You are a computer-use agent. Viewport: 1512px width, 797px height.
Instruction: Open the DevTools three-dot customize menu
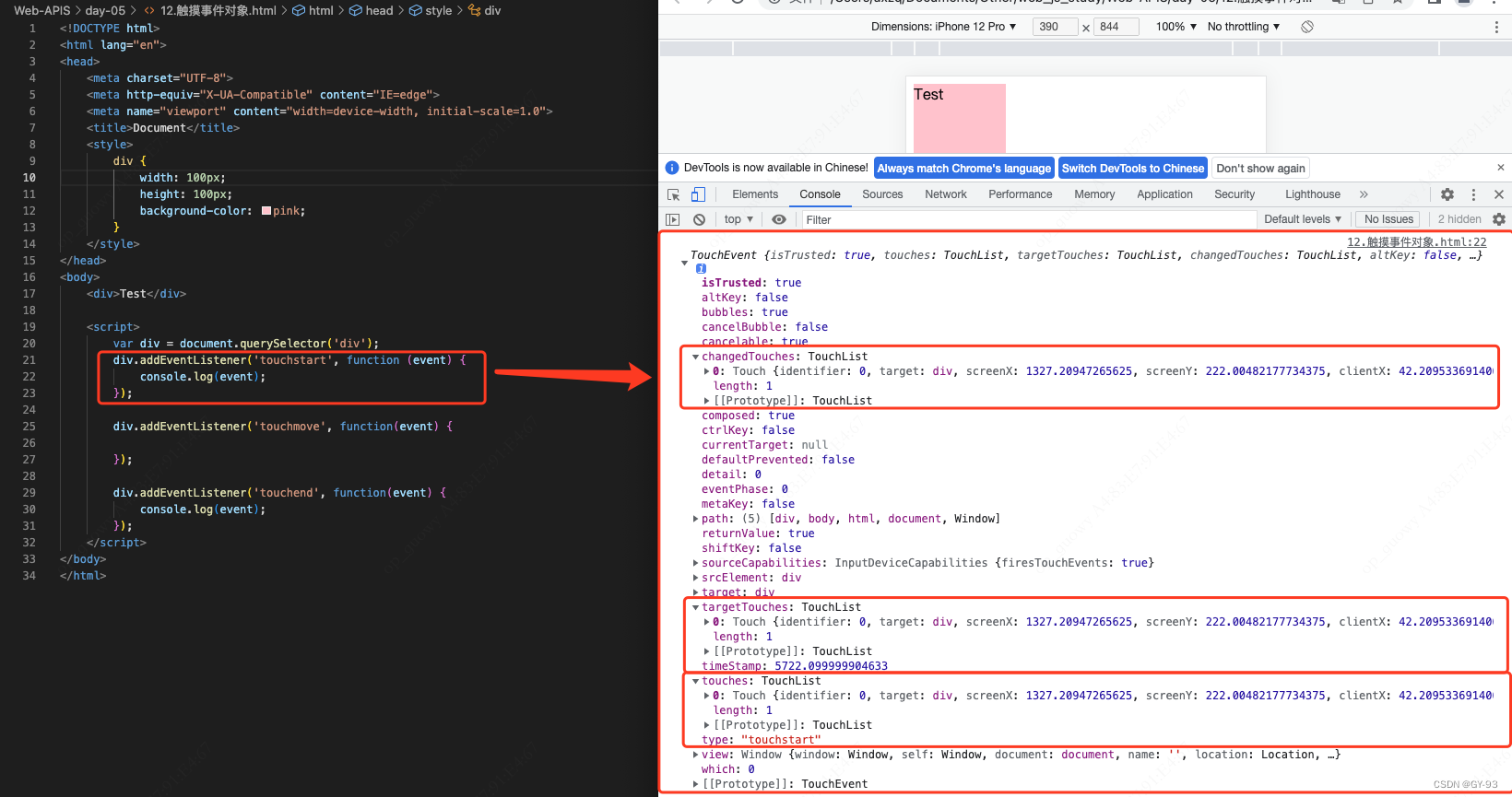coord(1473,194)
